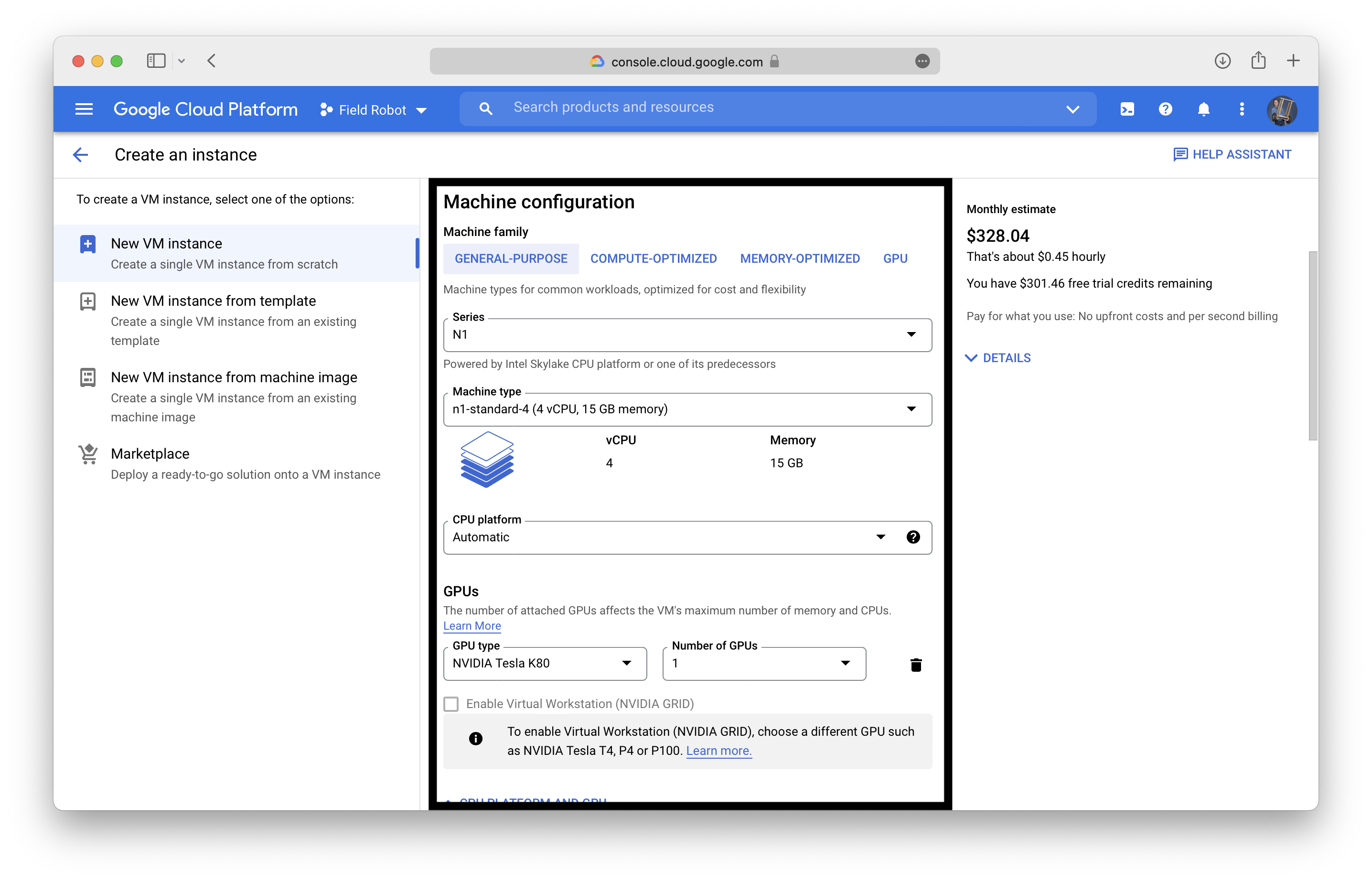Open the CPU platform dropdown
This screenshot has width=1372, height=881.
[687, 537]
